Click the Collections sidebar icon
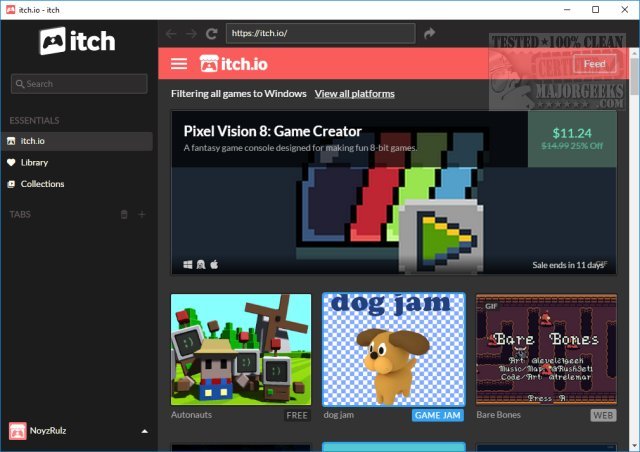Viewport: 640px width, 452px height. pos(11,184)
